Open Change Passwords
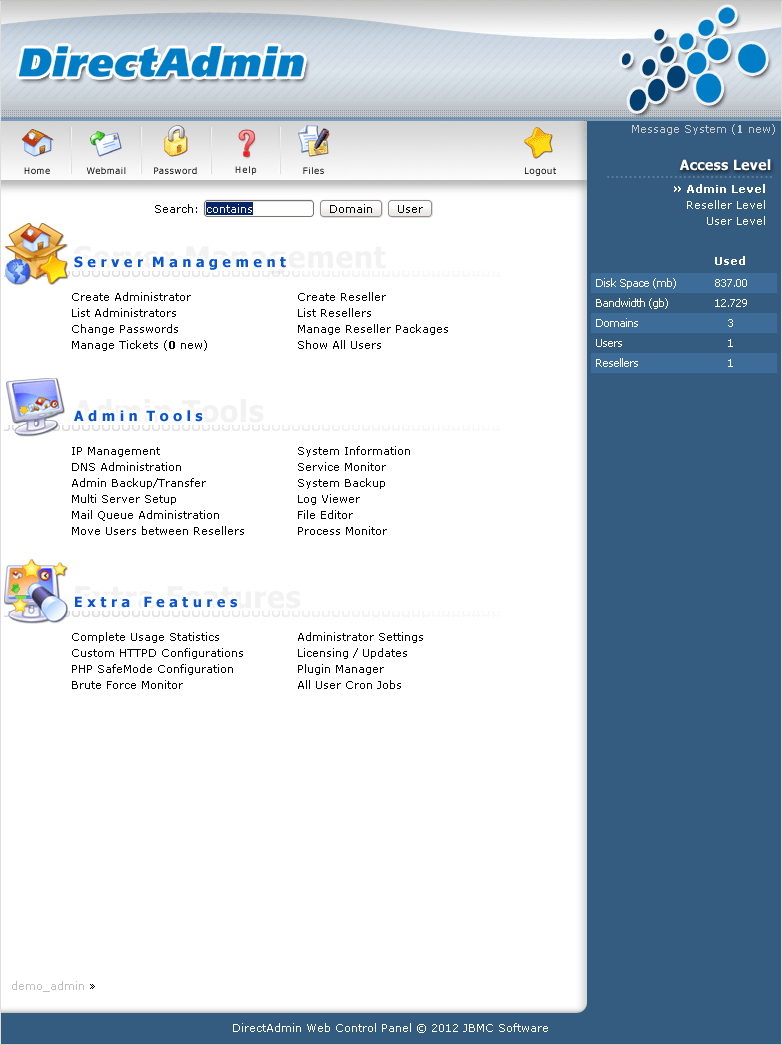 [125, 329]
